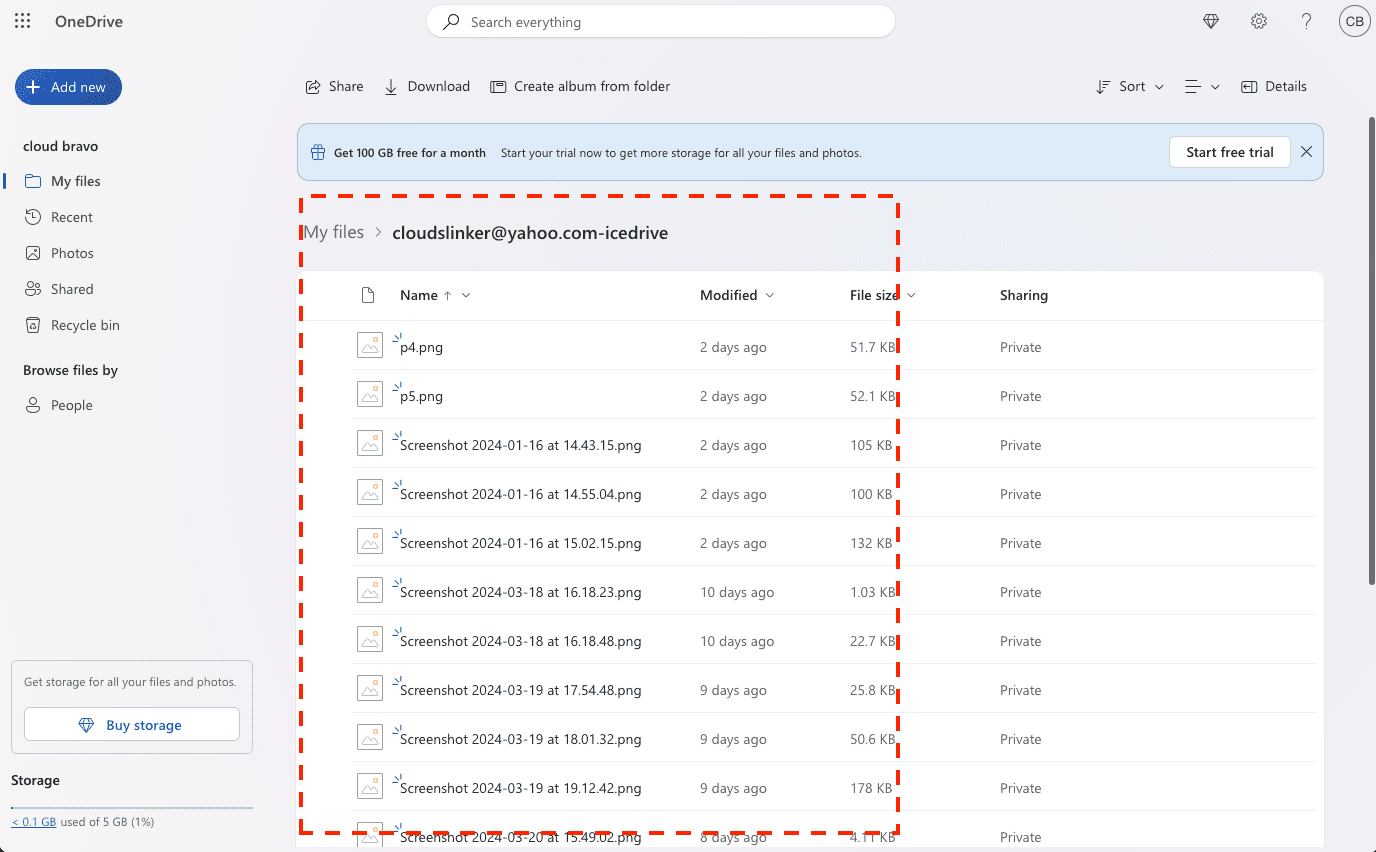Click the < 0.1 GB storage link

[x=34, y=822]
